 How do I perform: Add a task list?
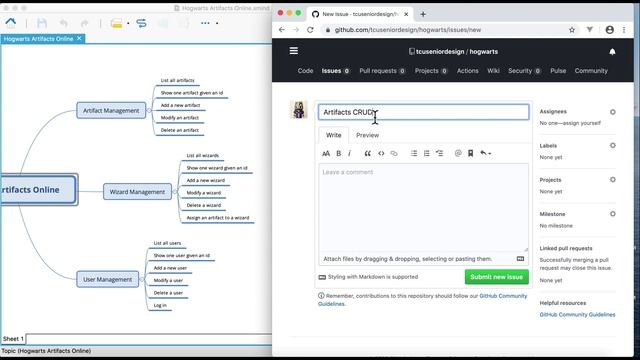pos(439,153)
